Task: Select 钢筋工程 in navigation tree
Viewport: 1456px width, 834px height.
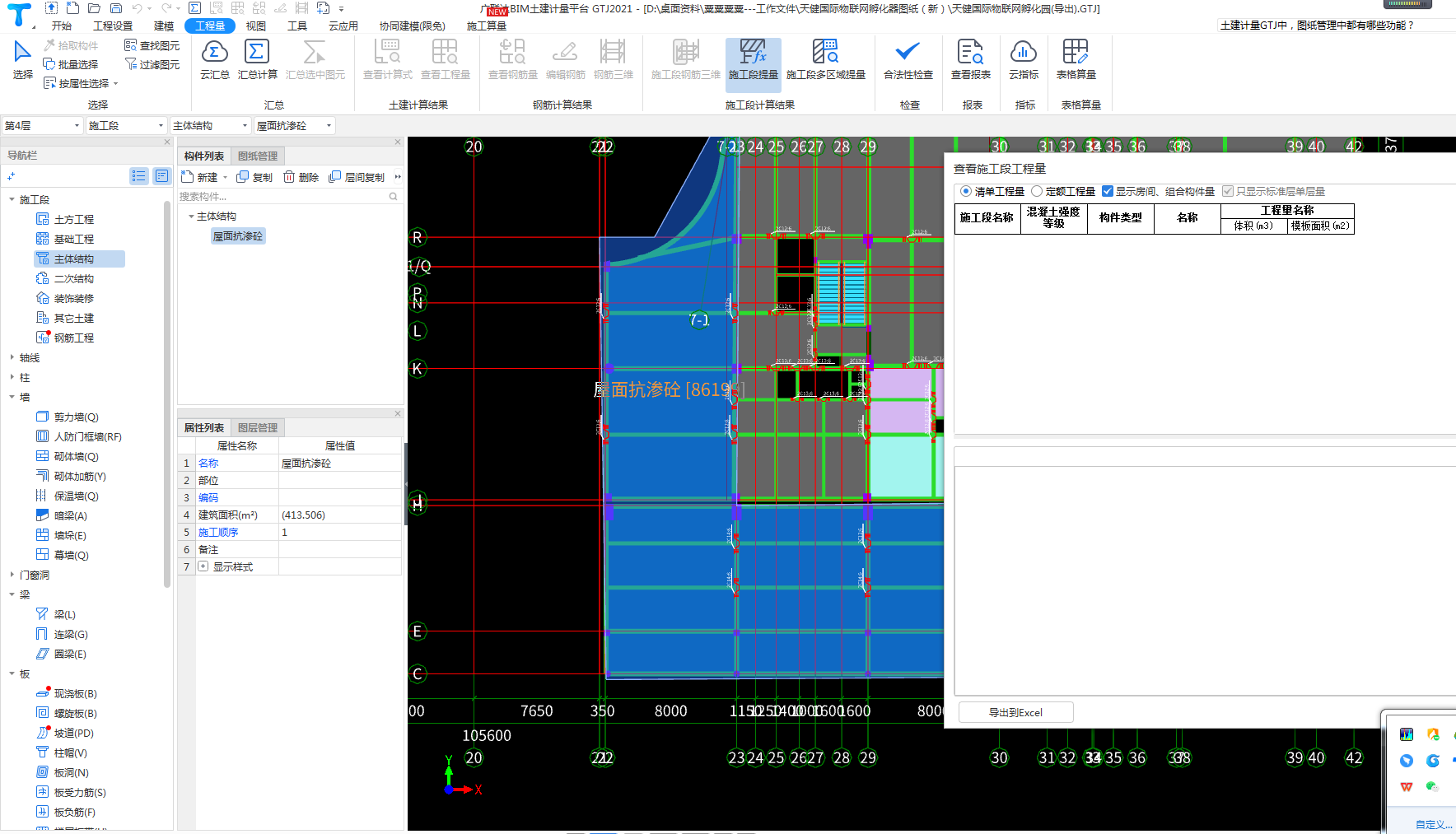Action: (66, 338)
